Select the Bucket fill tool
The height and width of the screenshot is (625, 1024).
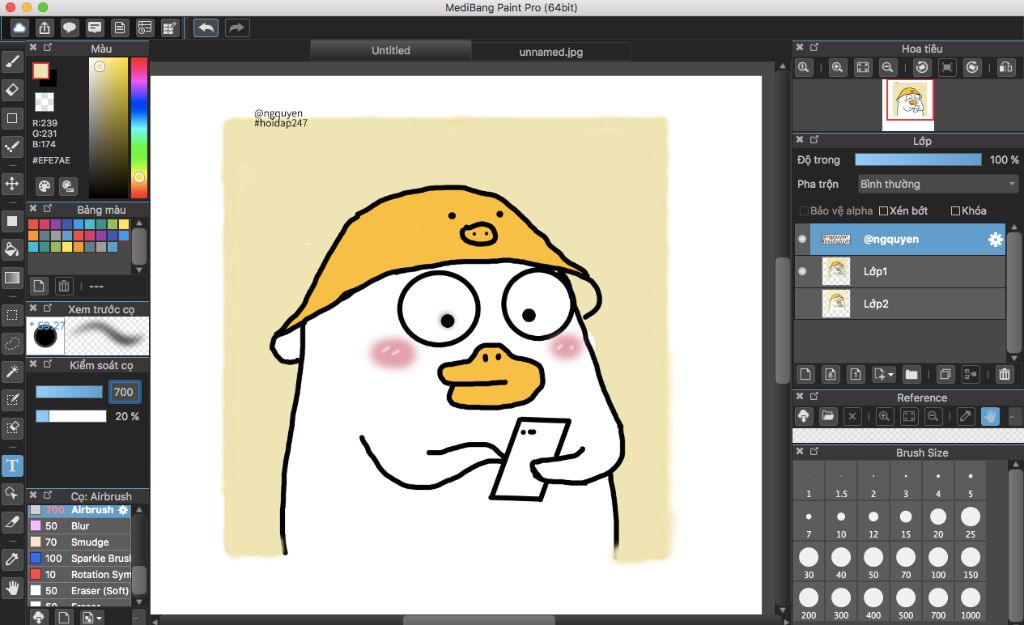12,249
